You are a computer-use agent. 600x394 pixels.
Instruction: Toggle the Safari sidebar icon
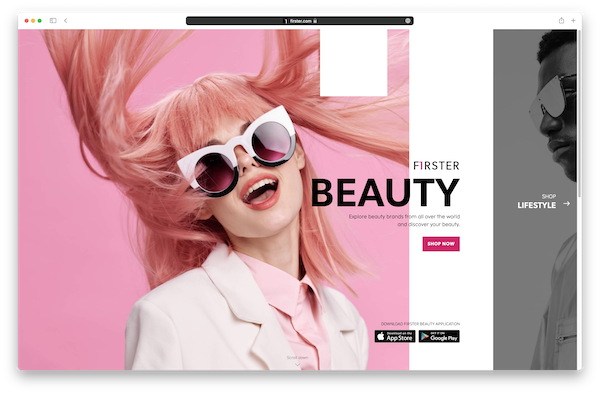pos(53,21)
